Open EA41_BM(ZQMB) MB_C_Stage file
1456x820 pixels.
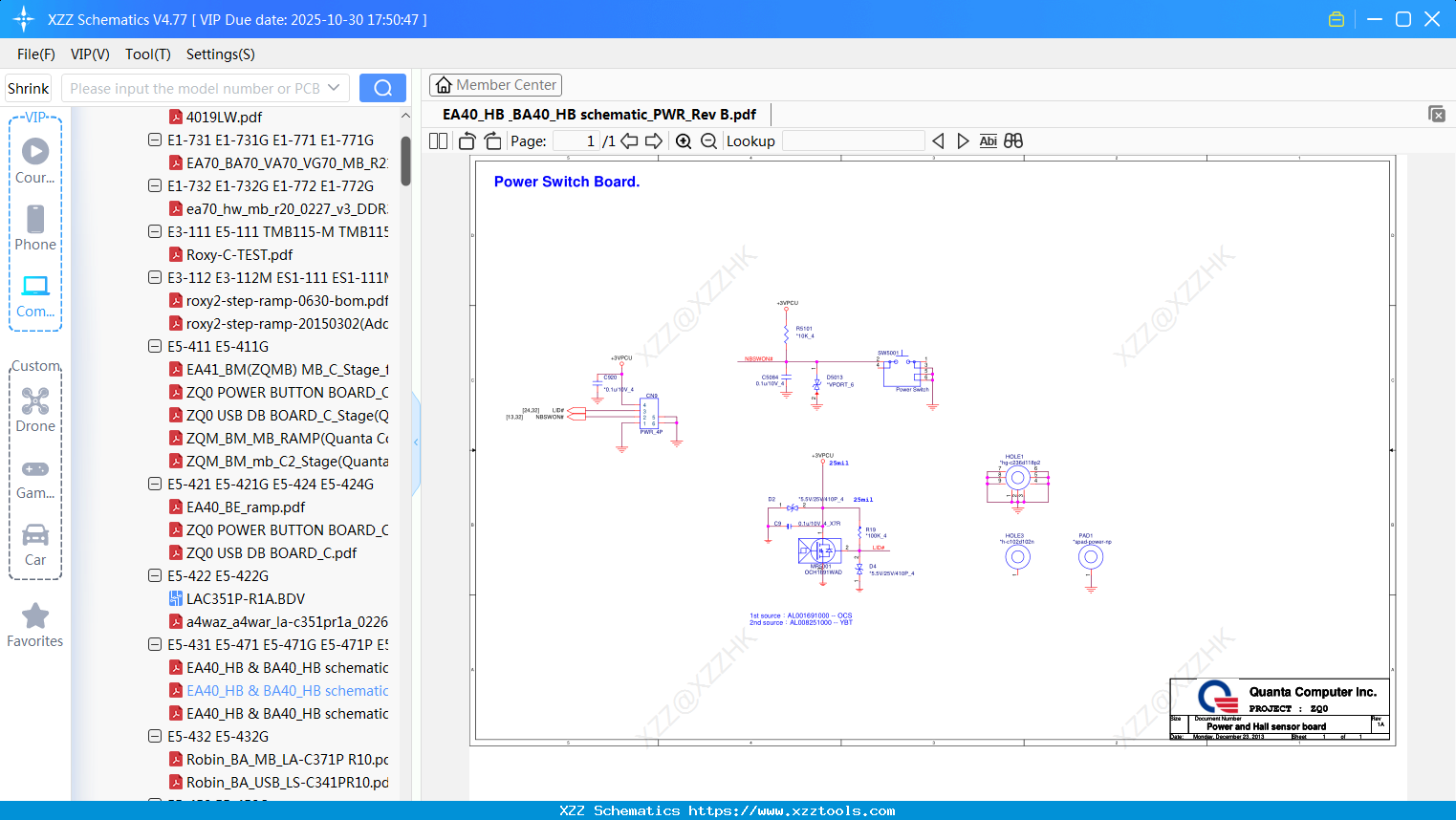point(287,369)
